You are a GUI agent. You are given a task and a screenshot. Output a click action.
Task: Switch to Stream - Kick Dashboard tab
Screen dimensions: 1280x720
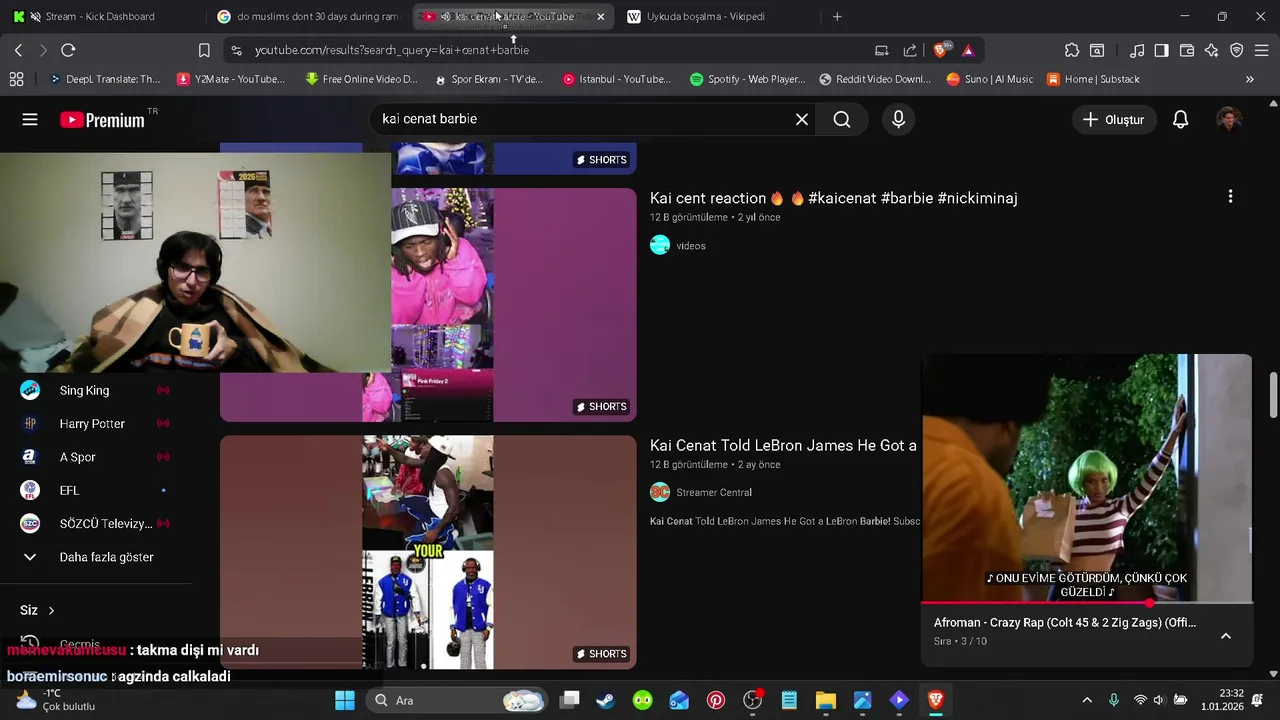pyautogui.click(x=100, y=16)
